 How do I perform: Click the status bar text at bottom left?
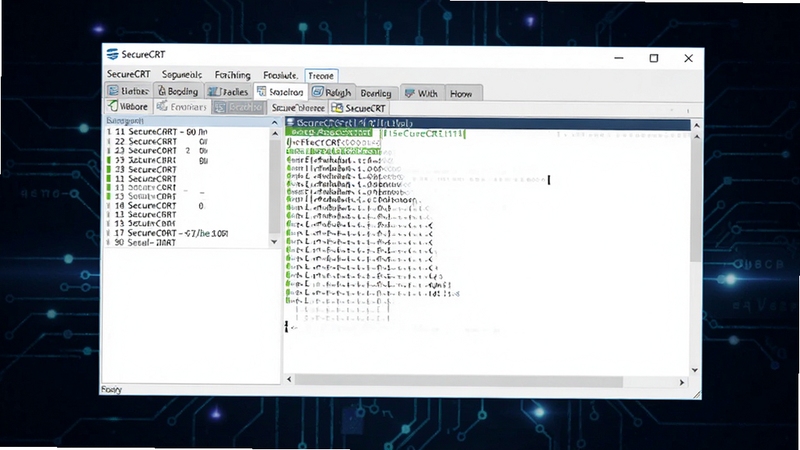111,389
